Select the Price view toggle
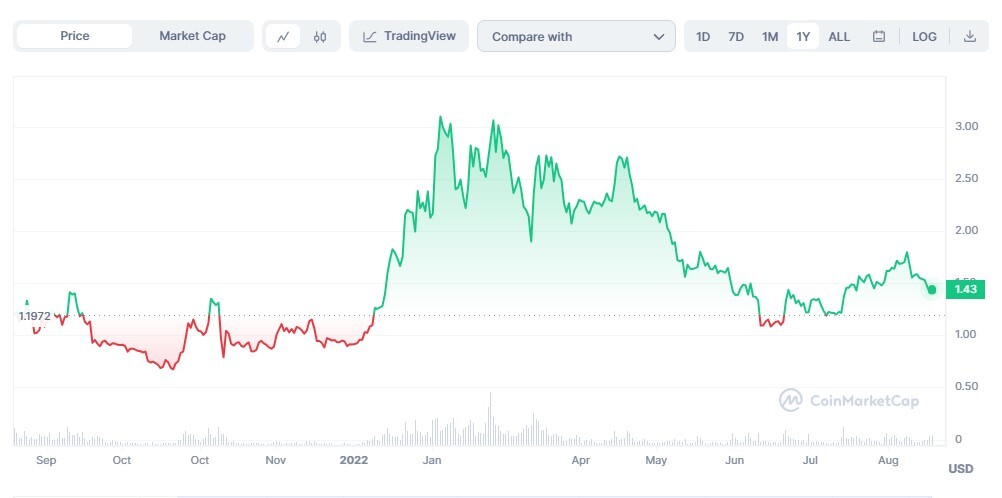 point(75,36)
